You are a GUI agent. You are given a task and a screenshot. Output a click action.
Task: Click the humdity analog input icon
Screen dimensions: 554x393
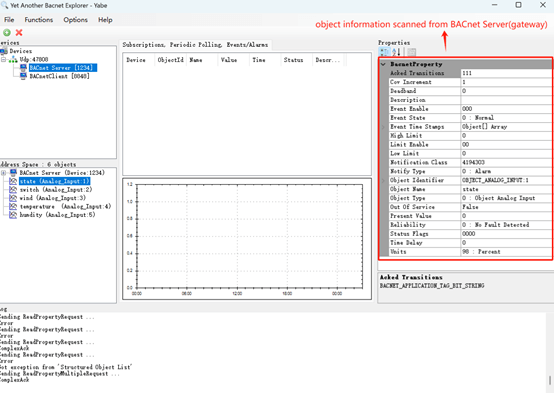(x=13, y=215)
